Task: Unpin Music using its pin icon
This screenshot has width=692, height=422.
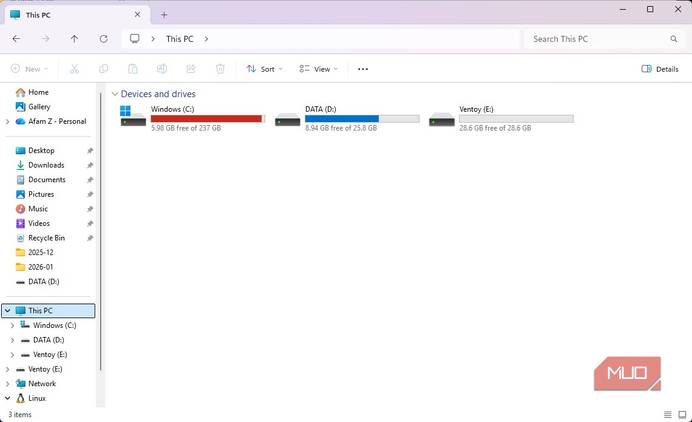Action: click(x=90, y=209)
